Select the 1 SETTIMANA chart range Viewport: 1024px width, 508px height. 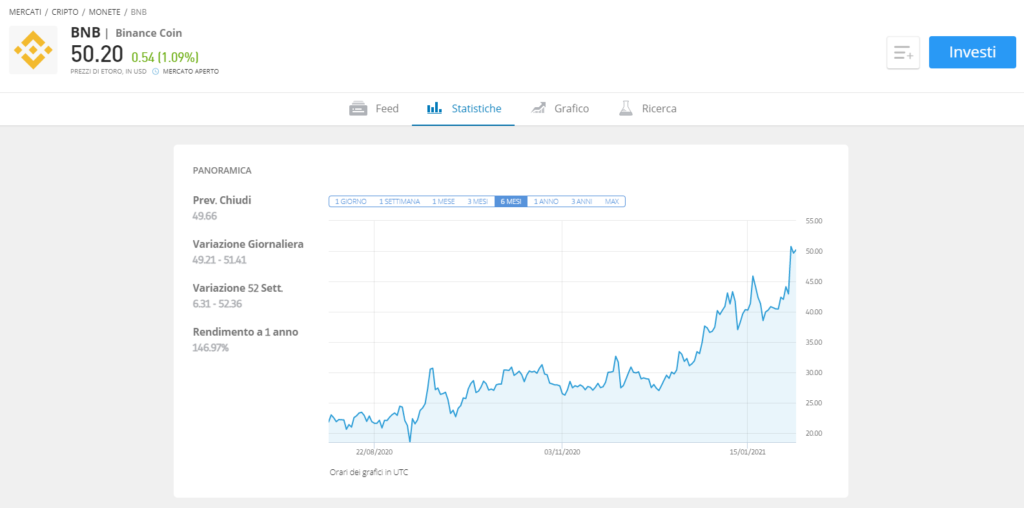pos(399,202)
